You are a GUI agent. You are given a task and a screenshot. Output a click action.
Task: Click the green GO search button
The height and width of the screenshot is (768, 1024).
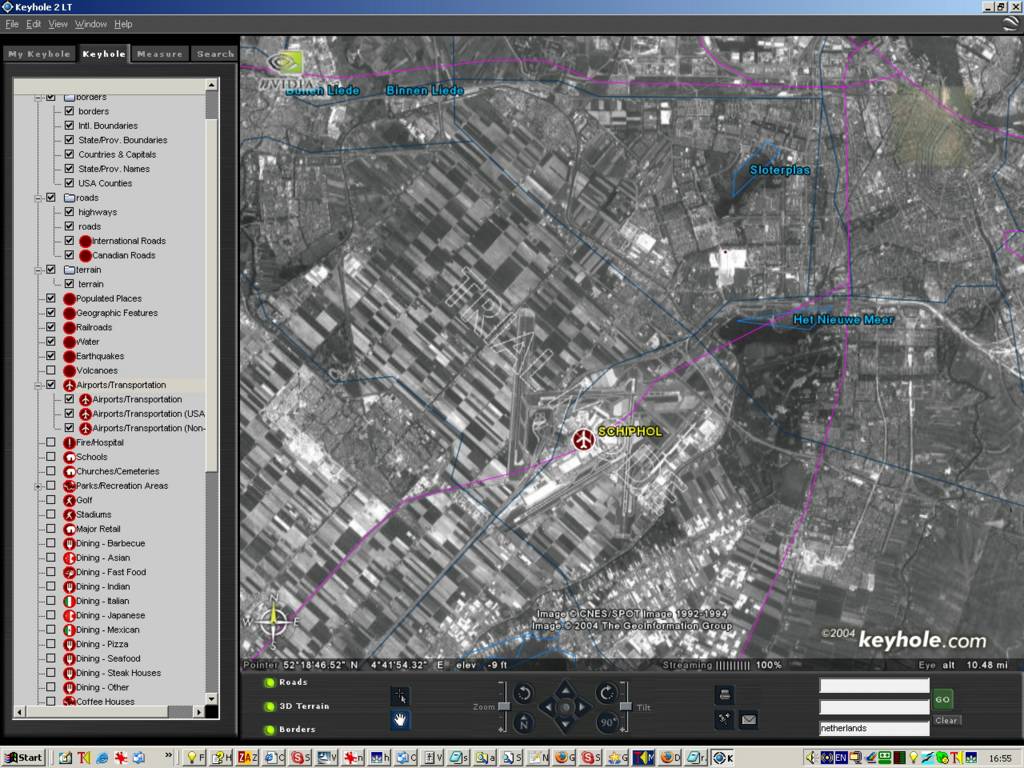942,699
